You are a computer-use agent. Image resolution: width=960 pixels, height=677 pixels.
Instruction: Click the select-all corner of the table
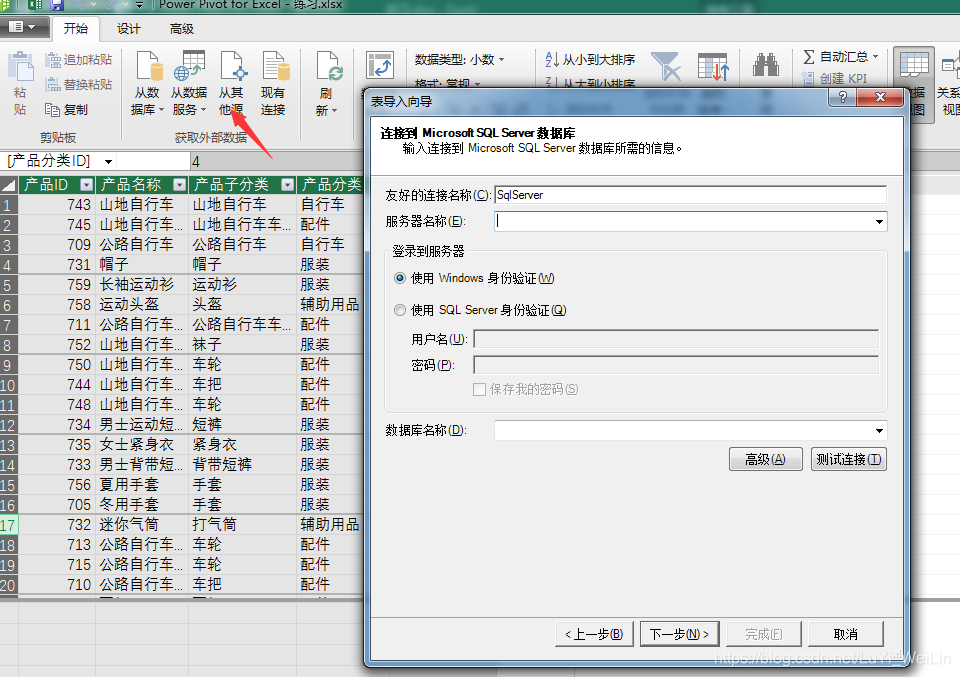coord(9,185)
